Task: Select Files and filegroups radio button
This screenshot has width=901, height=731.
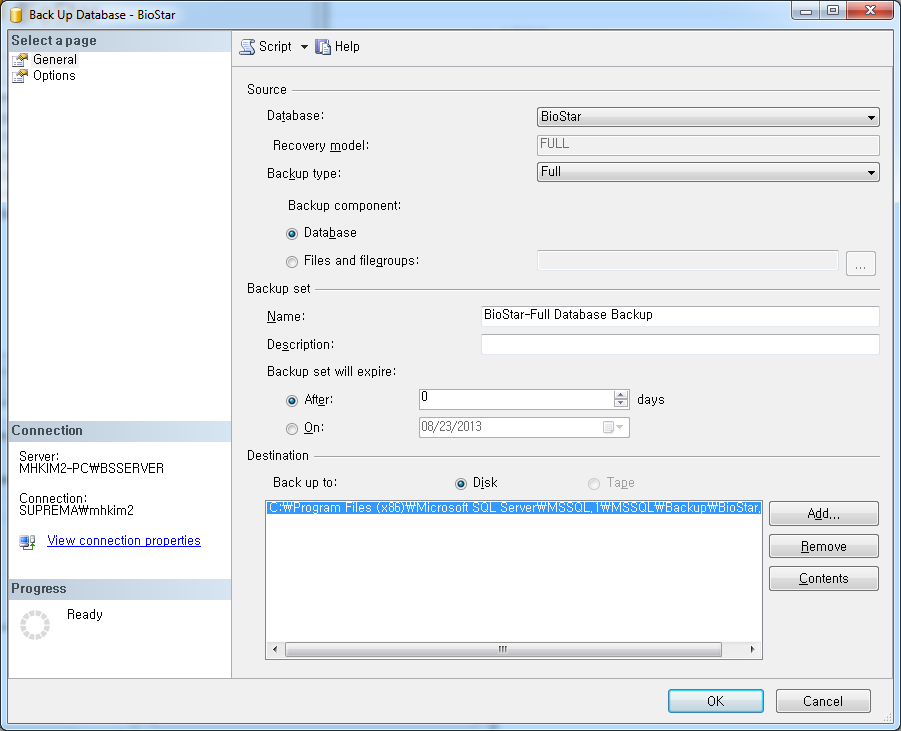Action: pyautogui.click(x=292, y=261)
